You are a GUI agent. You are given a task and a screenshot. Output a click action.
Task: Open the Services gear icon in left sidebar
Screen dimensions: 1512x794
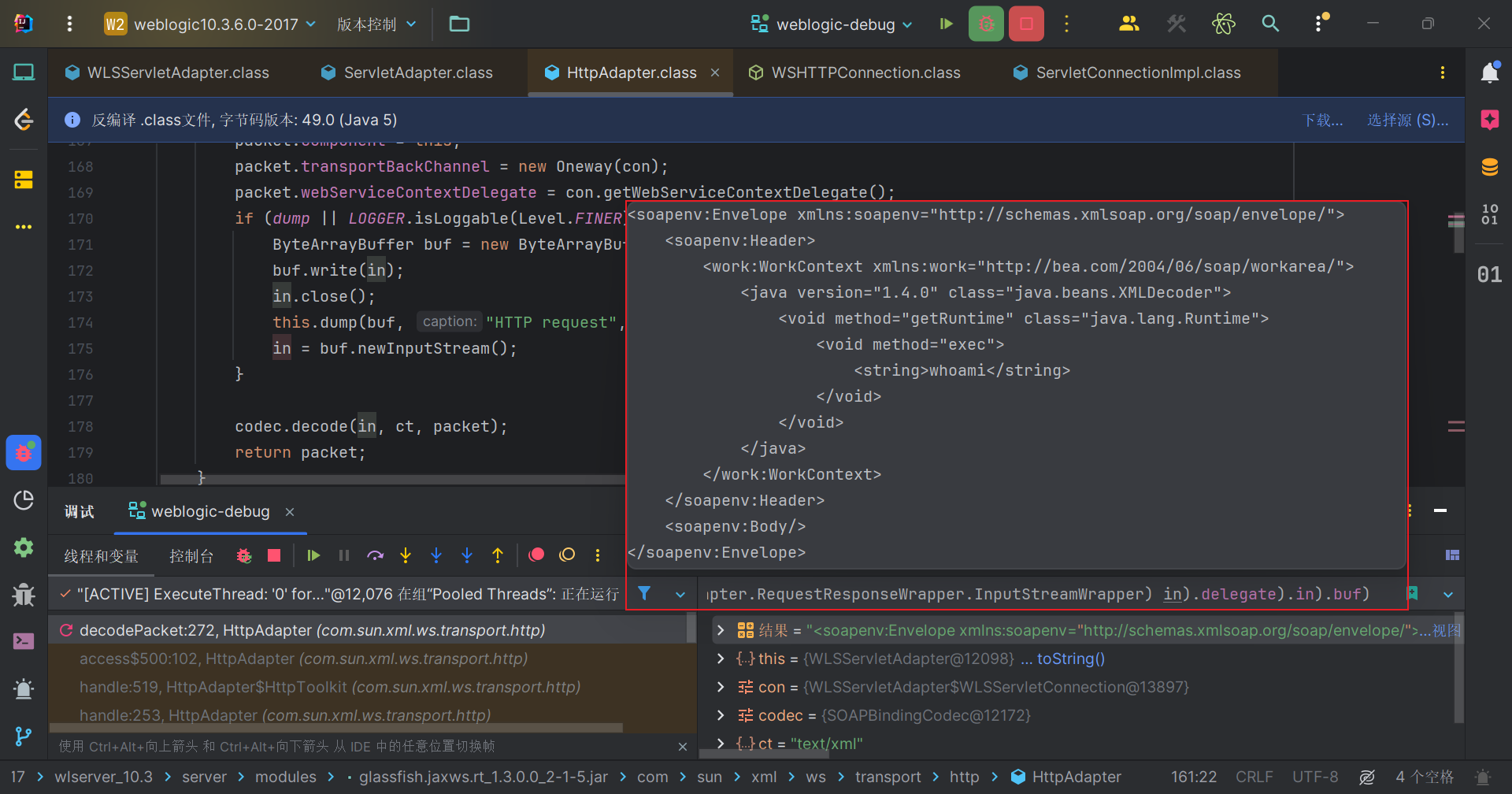click(x=24, y=547)
